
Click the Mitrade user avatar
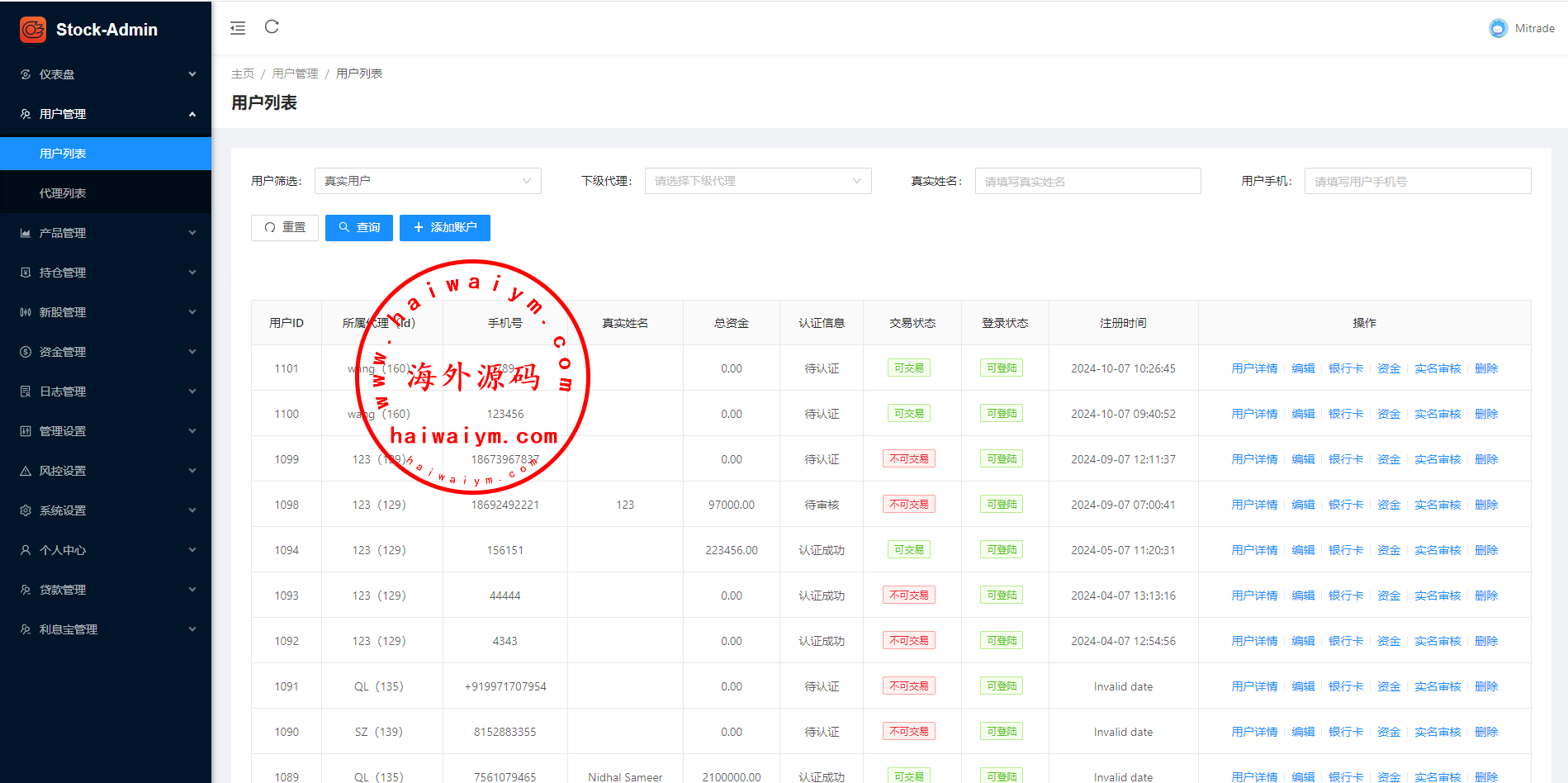(1498, 28)
